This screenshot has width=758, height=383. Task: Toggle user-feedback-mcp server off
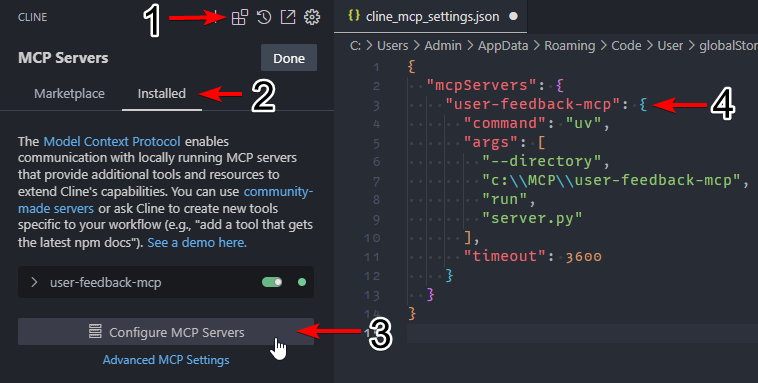coord(272,282)
